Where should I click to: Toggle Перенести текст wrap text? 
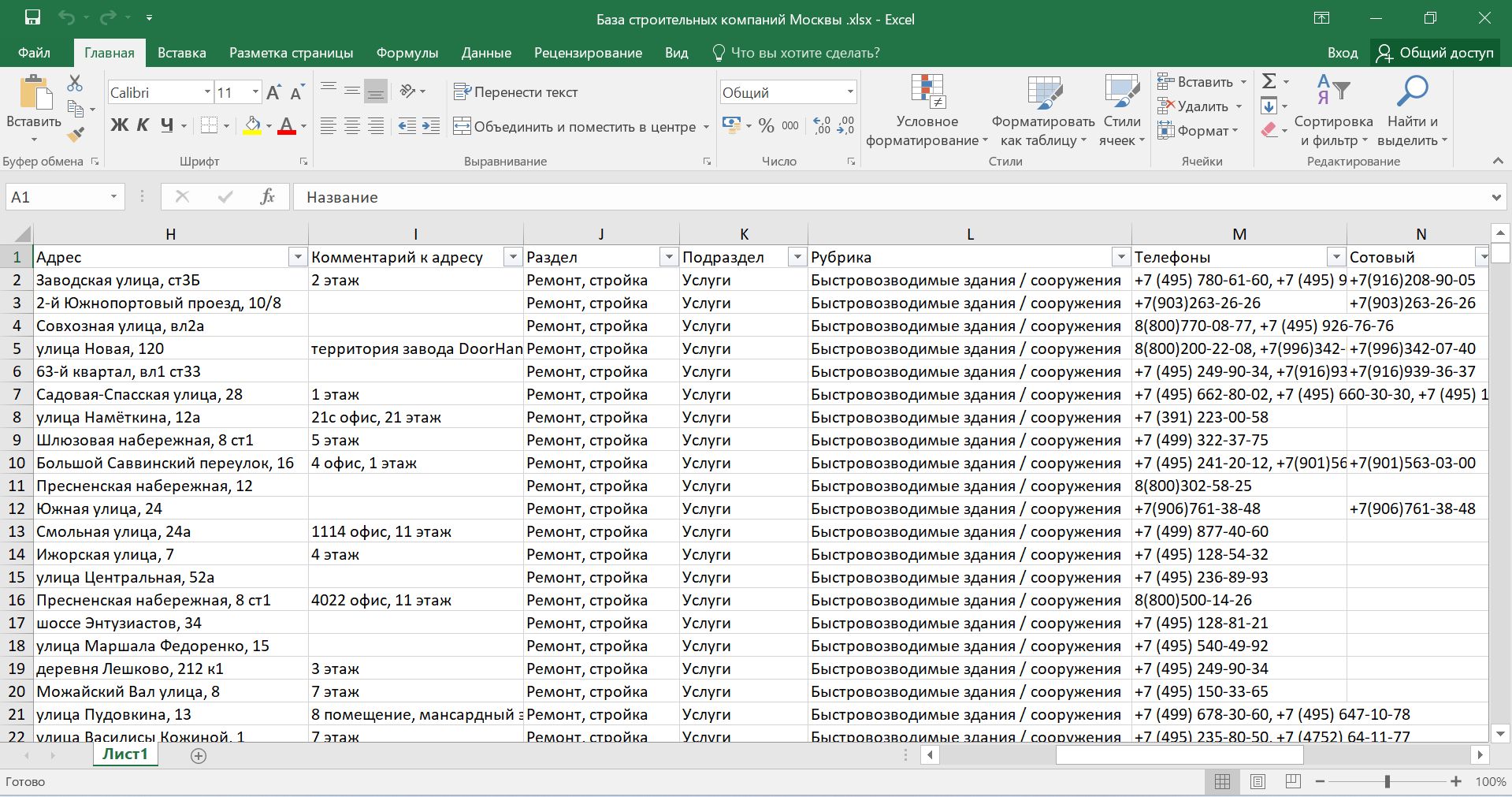point(516,92)
